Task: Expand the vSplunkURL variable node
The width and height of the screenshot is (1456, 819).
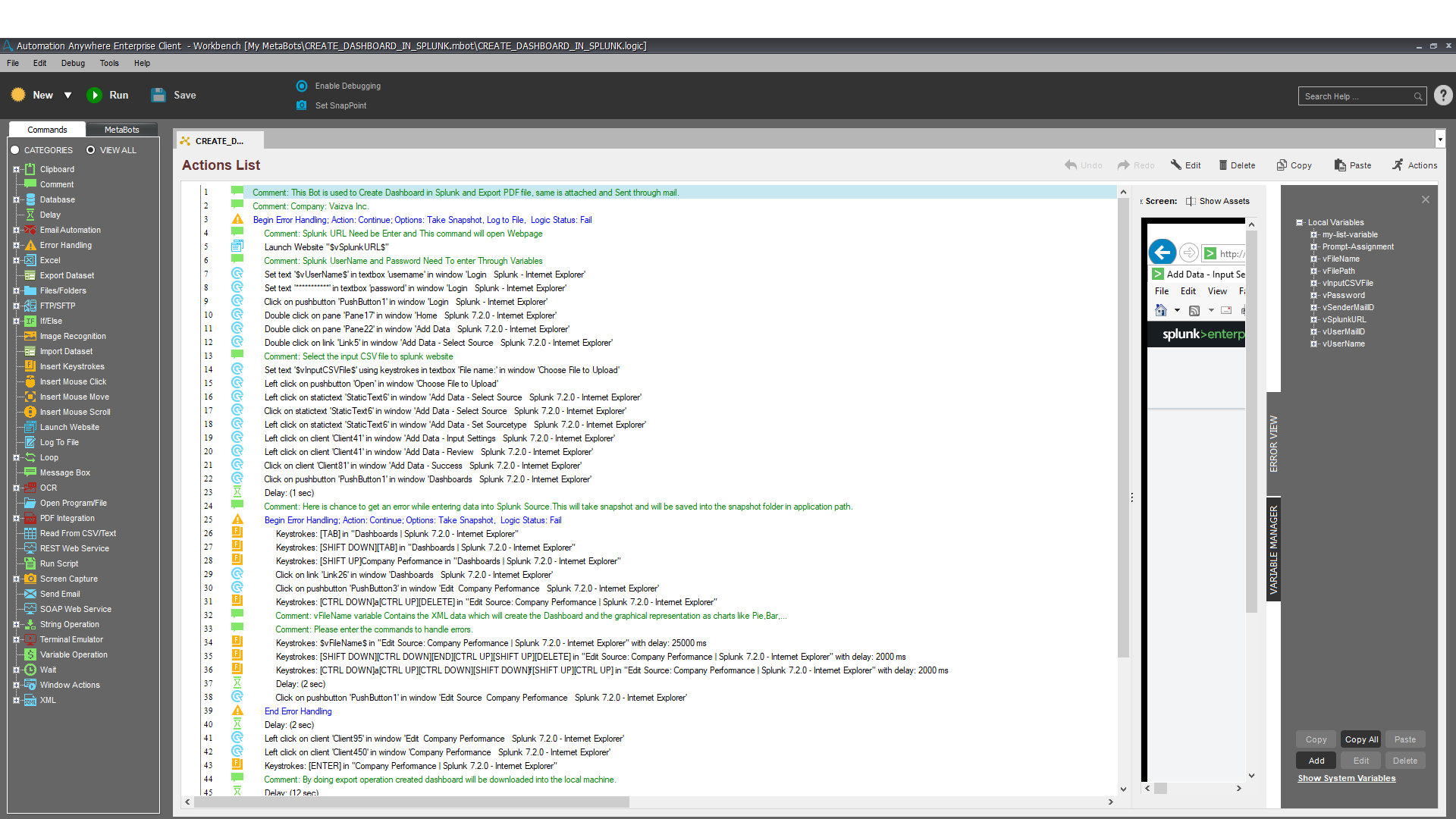Action: pos(1313,320)
